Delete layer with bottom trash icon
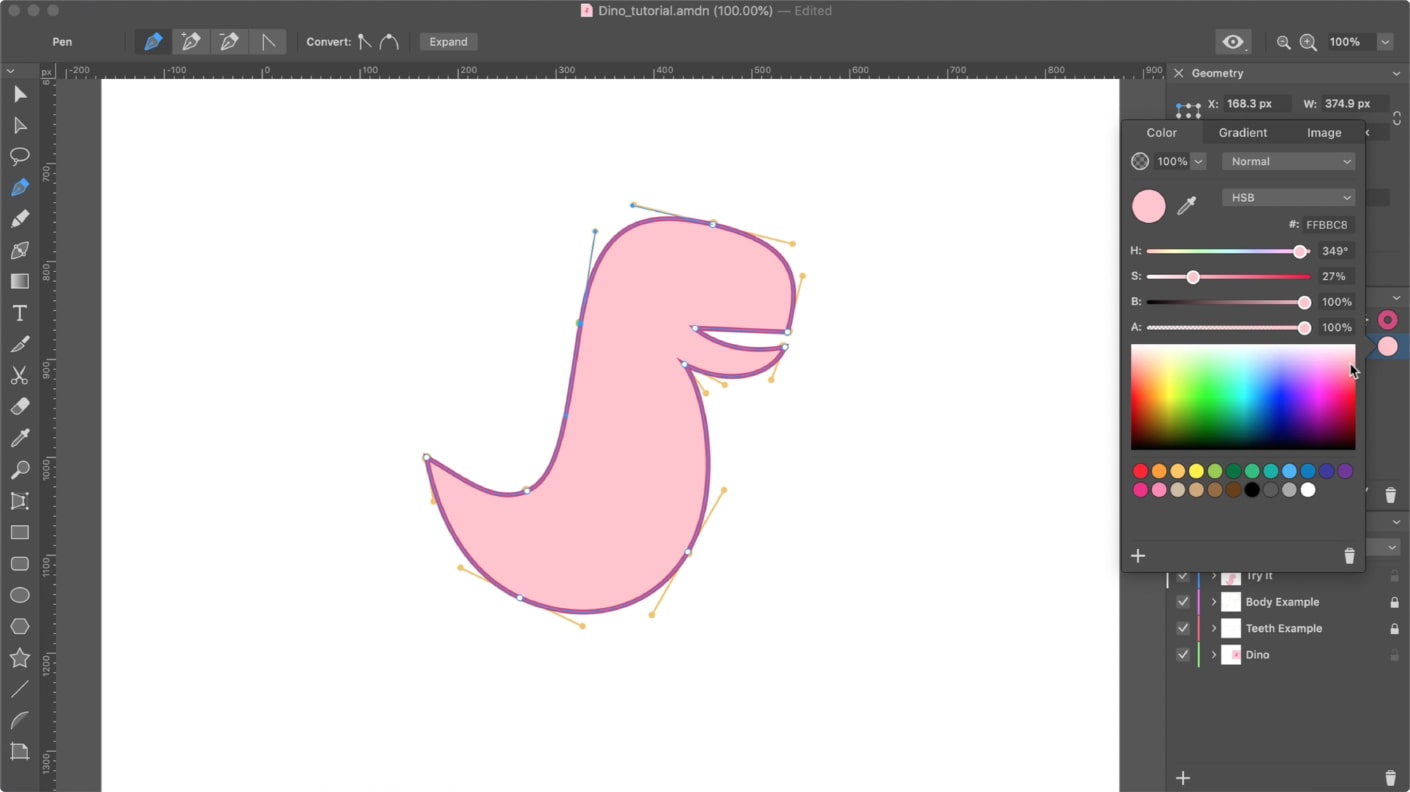 [x=1390, y=778]
